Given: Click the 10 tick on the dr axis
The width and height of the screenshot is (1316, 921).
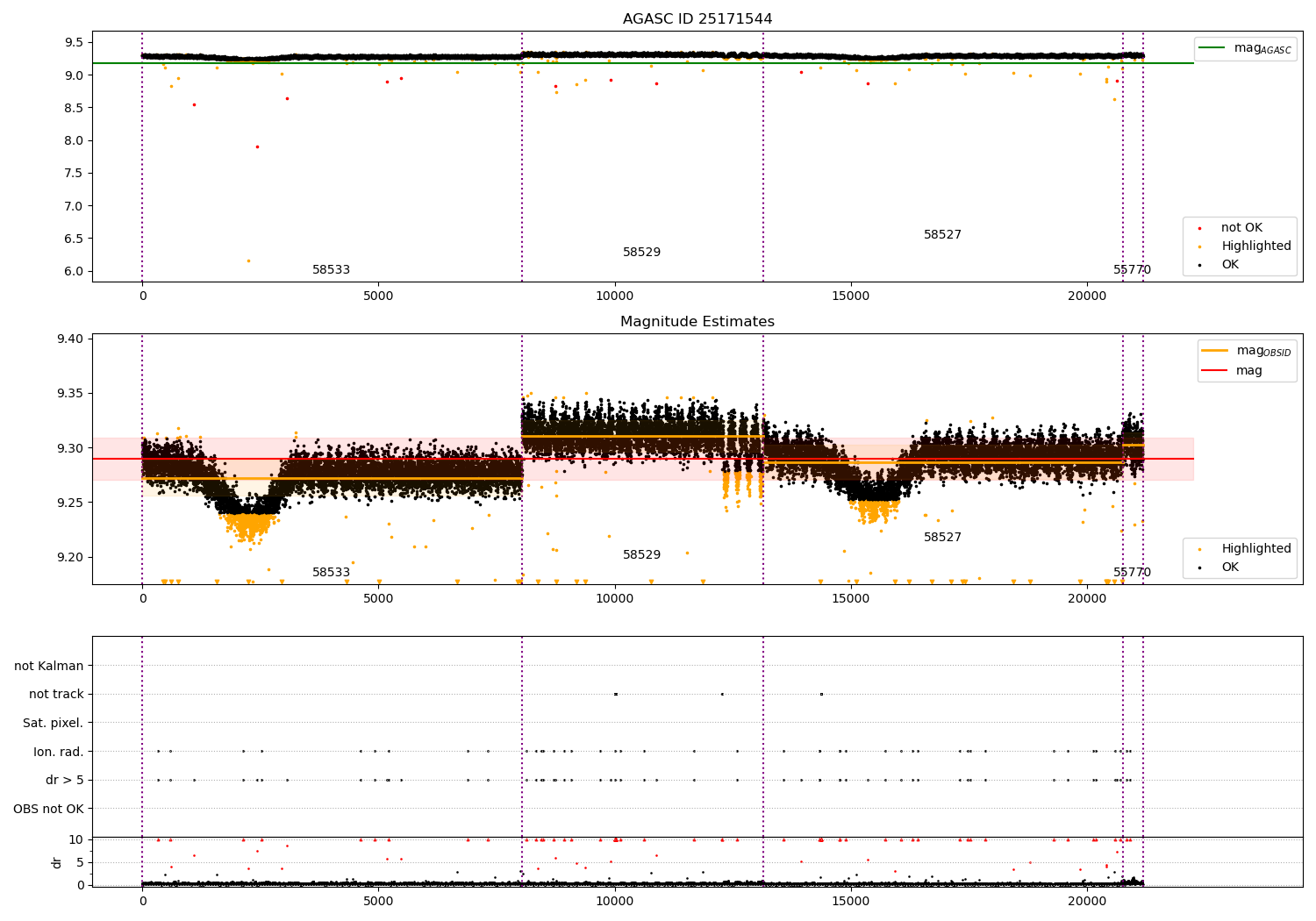Looking at the screenshot, I should click(76, 839).
